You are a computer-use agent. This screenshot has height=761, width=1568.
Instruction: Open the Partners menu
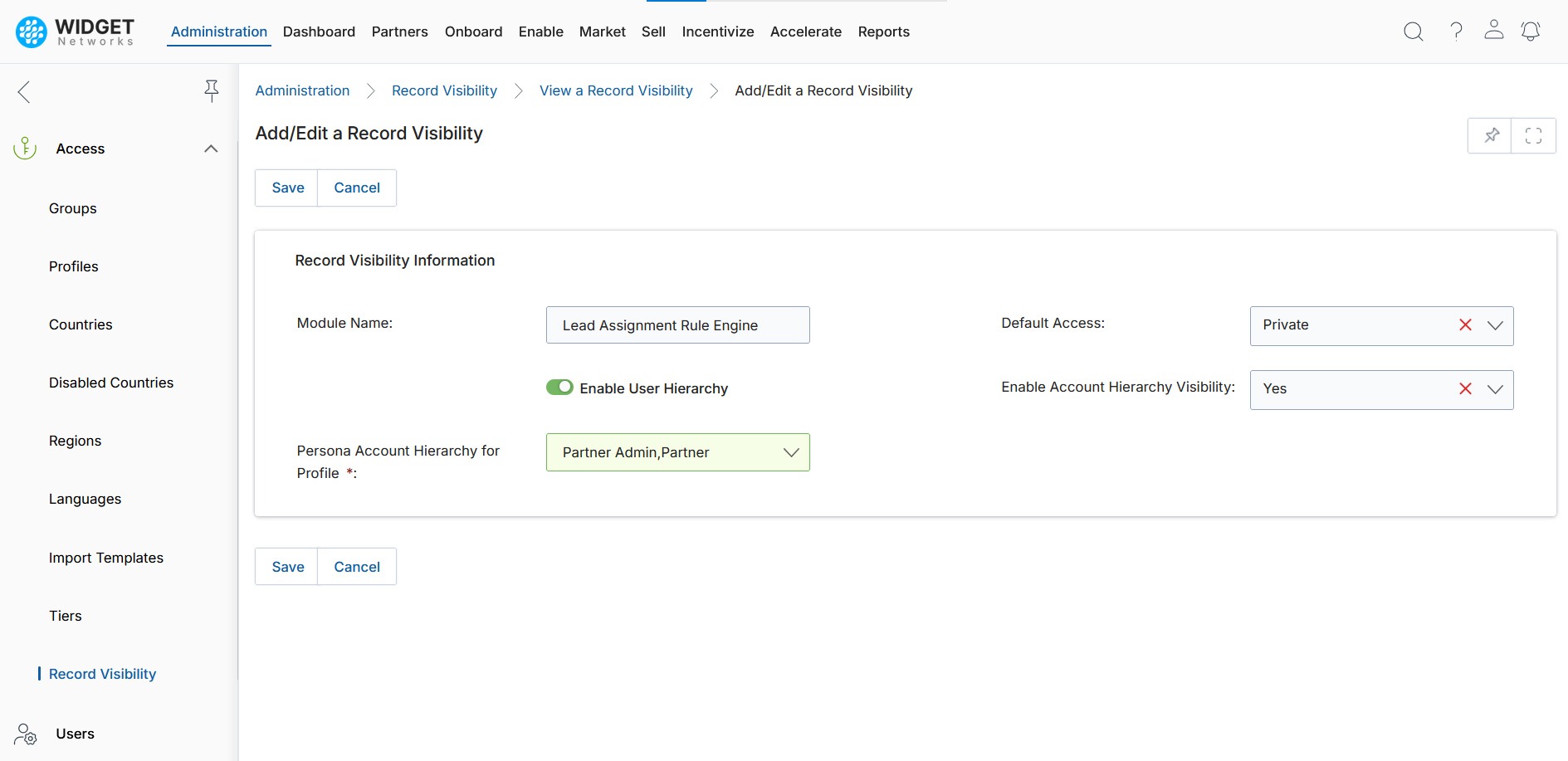399,32
